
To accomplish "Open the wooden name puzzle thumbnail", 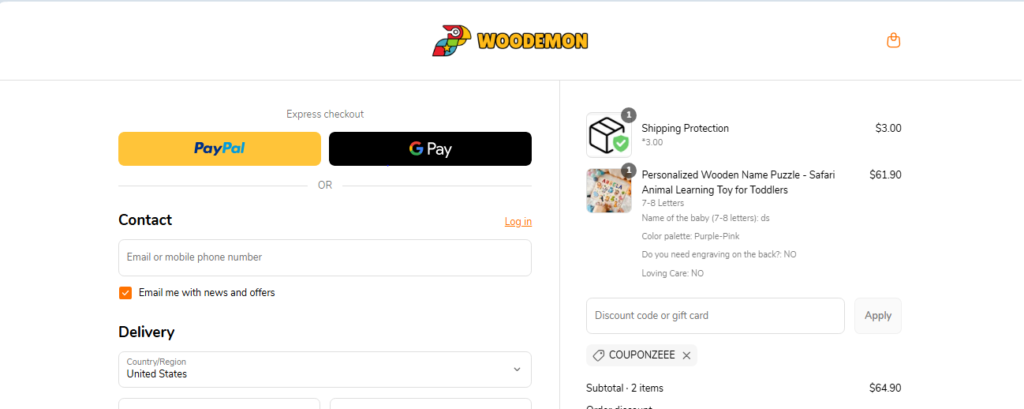I will pyautogui.click(x=609, y=191).
